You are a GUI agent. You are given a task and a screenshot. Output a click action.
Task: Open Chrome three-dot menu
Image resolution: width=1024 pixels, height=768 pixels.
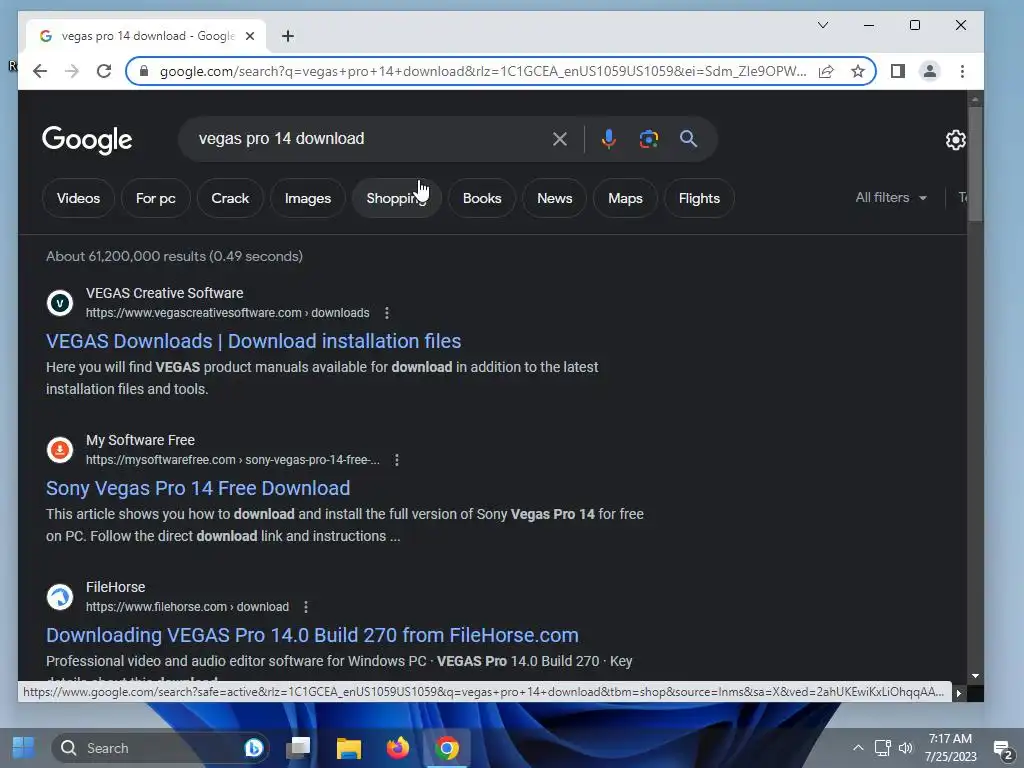tap(962, 71)
